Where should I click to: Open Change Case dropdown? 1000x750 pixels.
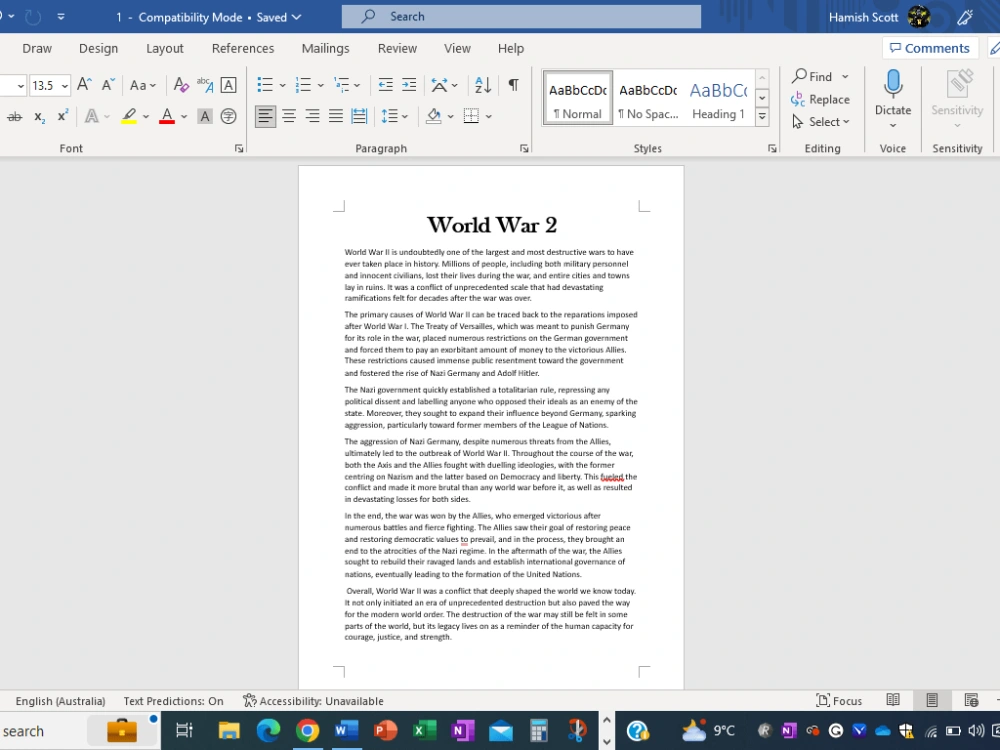pyautogui.click(x=143, y=85)
